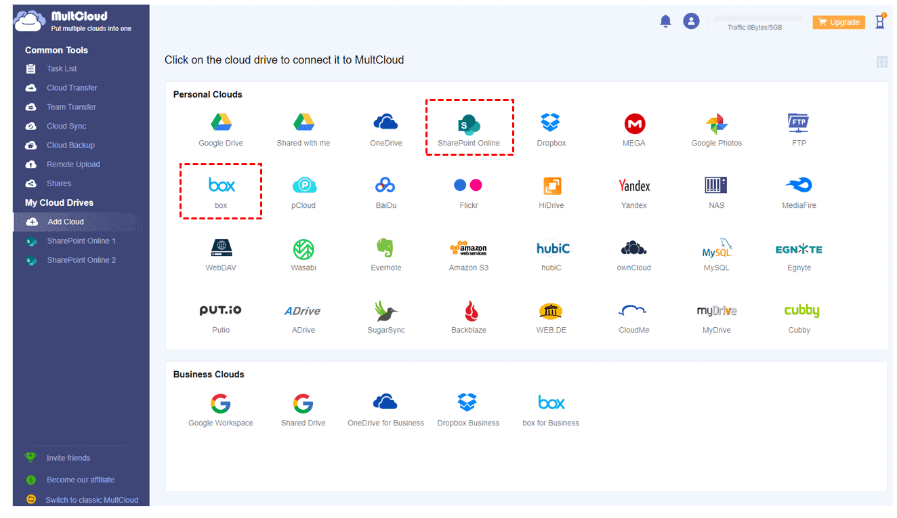Viewport: 897px width, 518px height.
Task: Connect via WebDAV icon
Action: pos(221,247)
